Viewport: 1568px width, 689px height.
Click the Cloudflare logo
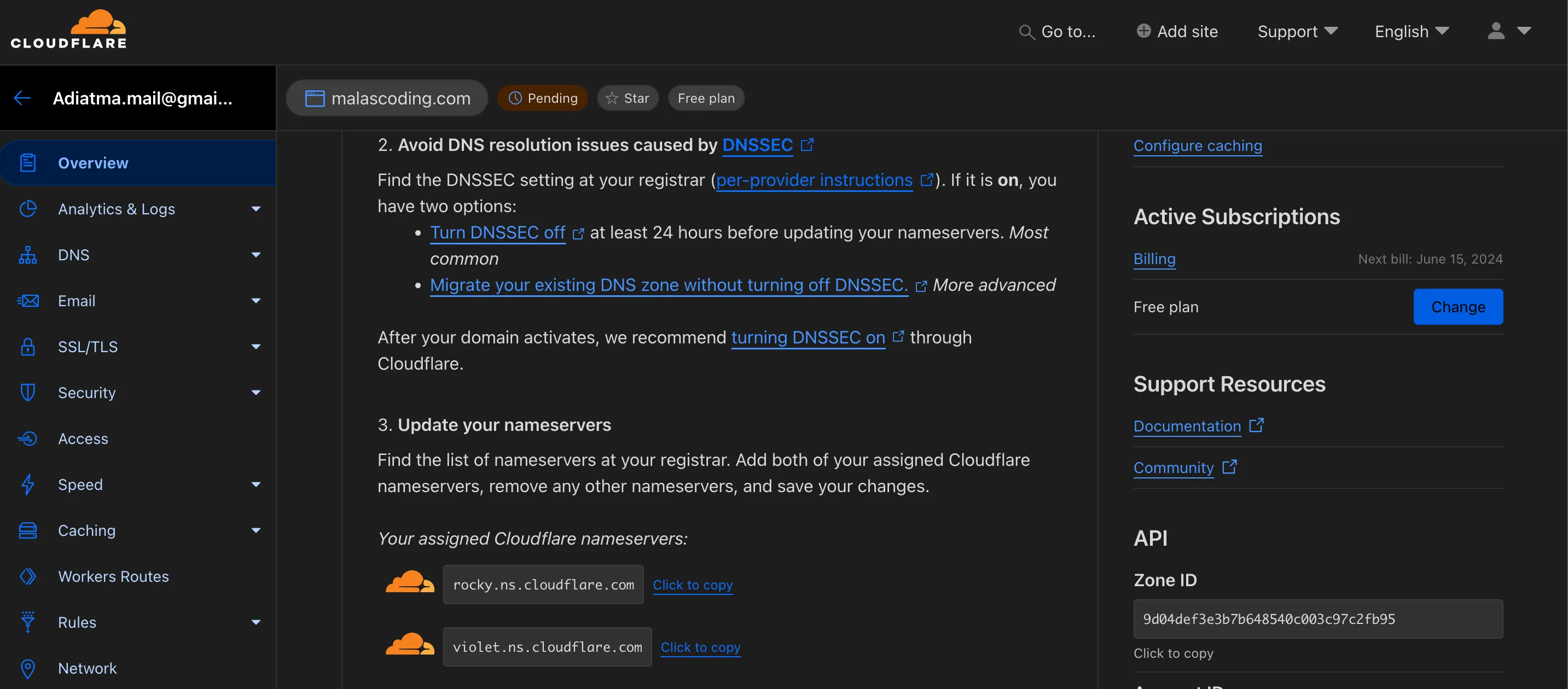click(x=69, y=28)
